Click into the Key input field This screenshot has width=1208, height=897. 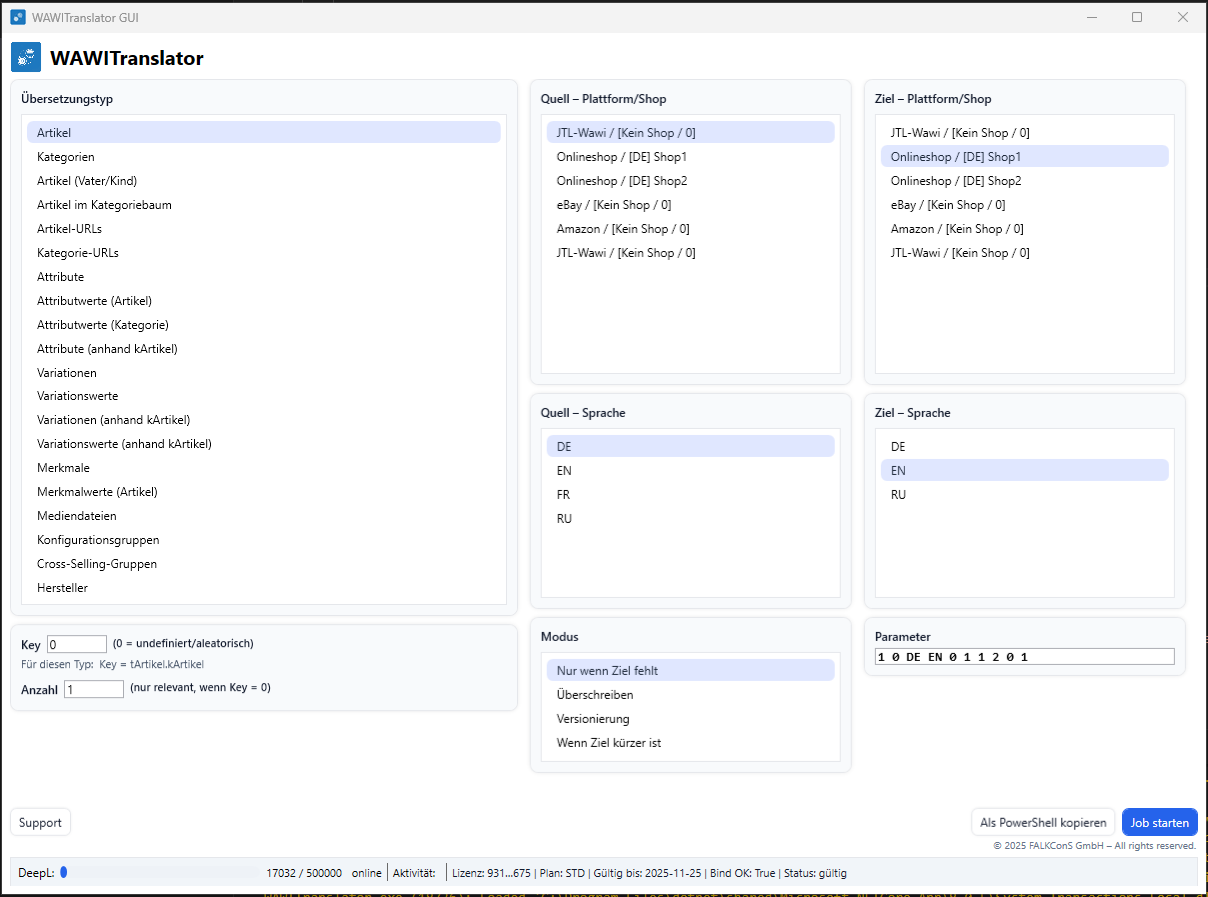77,644
